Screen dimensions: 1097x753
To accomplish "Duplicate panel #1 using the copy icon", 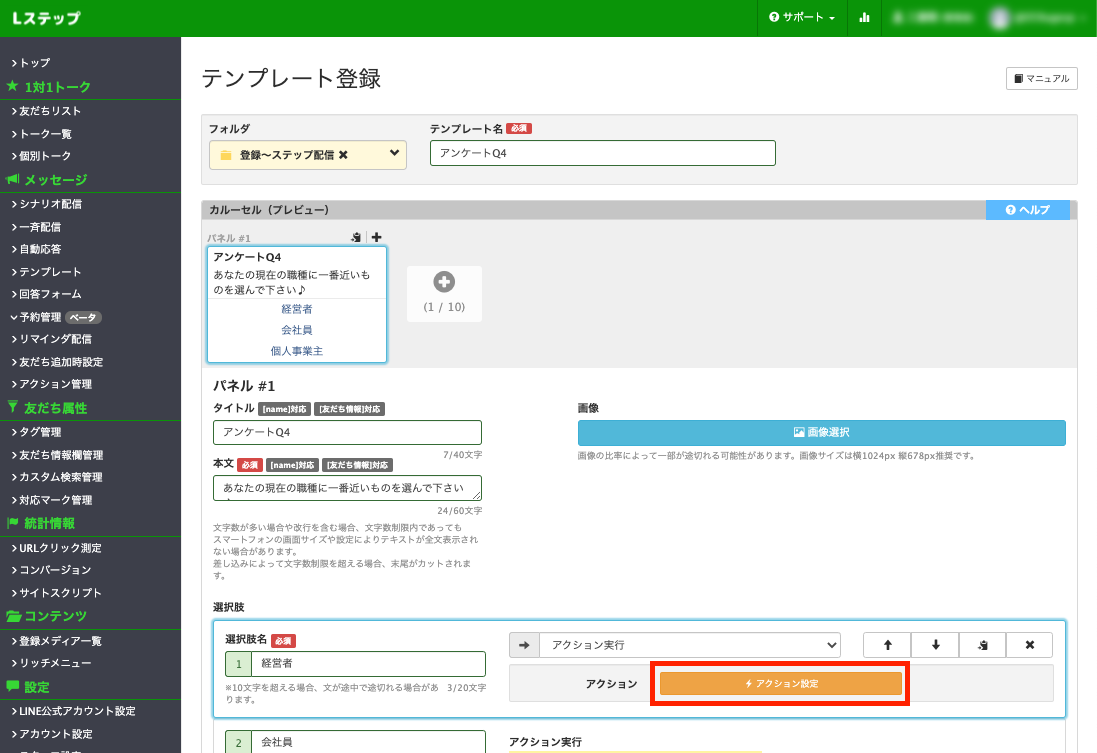I will coord(356,238).
